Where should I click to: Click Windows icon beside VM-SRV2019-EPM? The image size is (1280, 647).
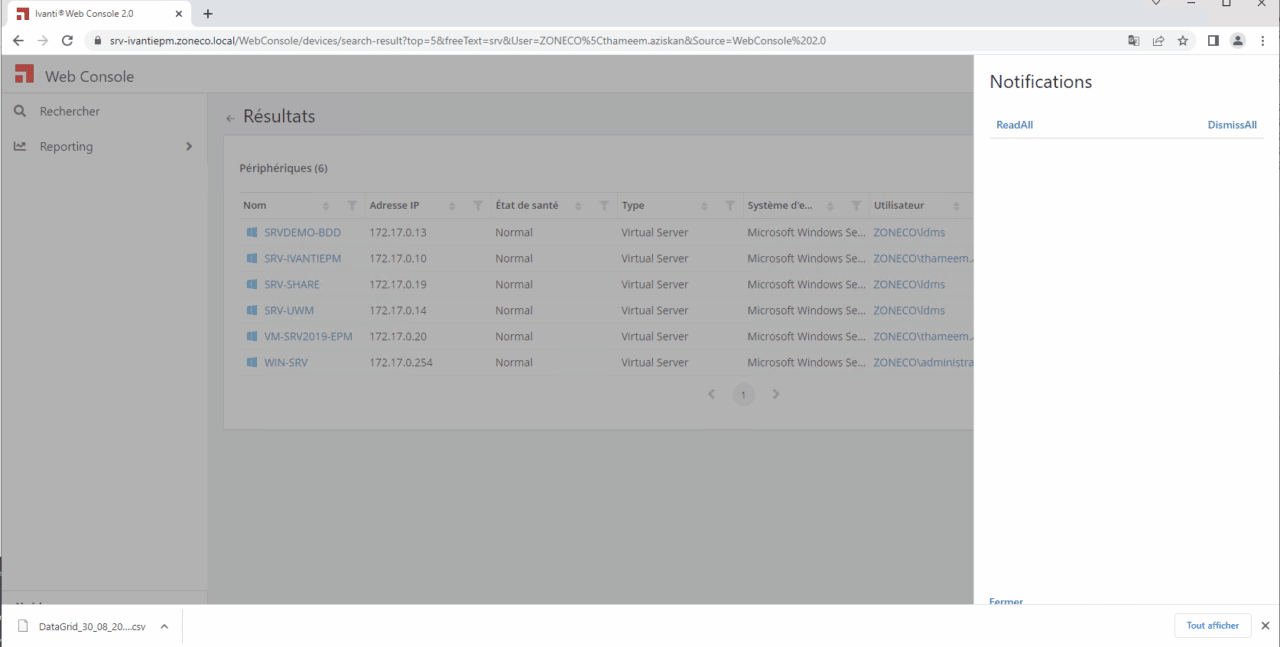(252, 336)
